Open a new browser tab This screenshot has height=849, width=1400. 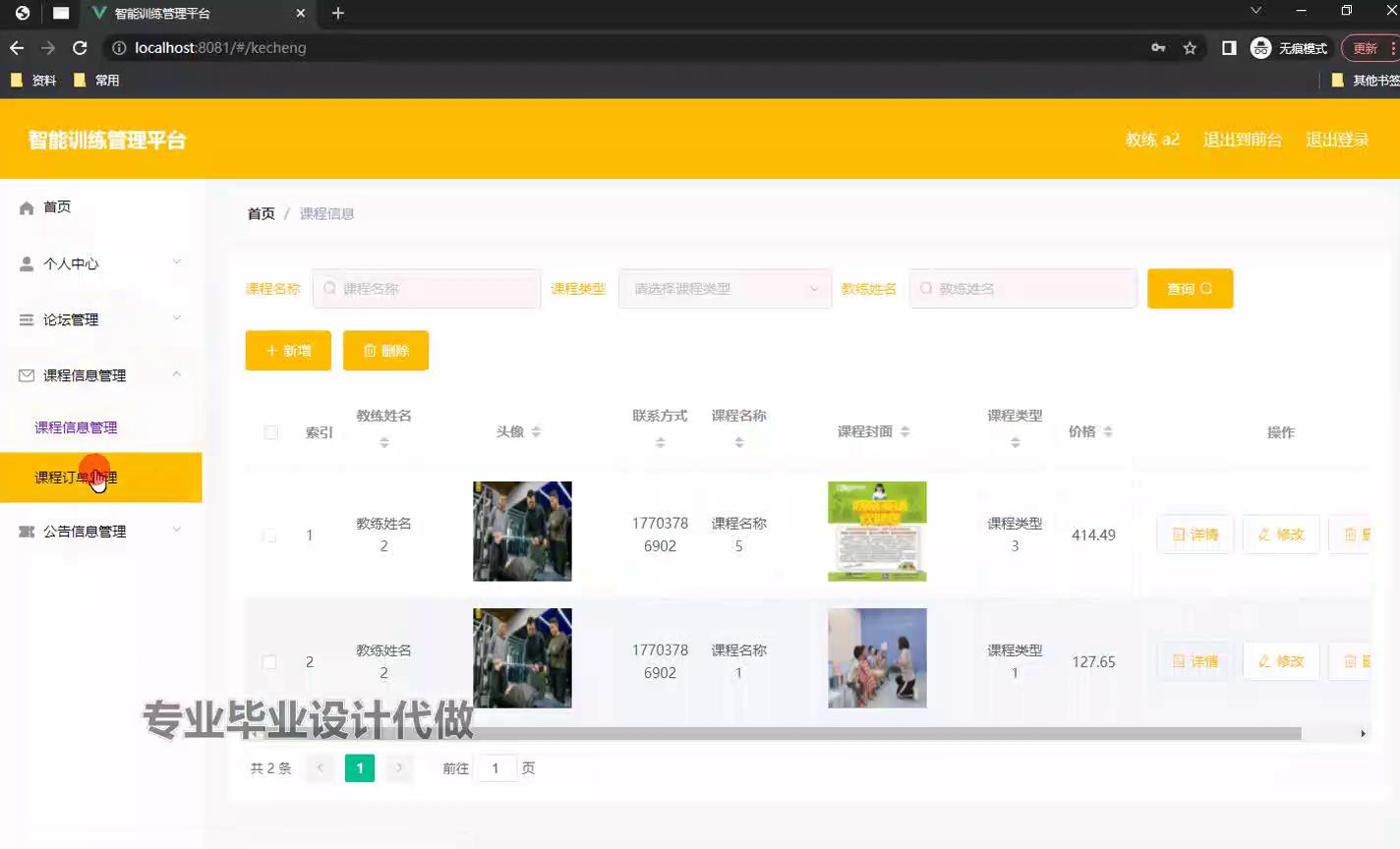(338, 13)
